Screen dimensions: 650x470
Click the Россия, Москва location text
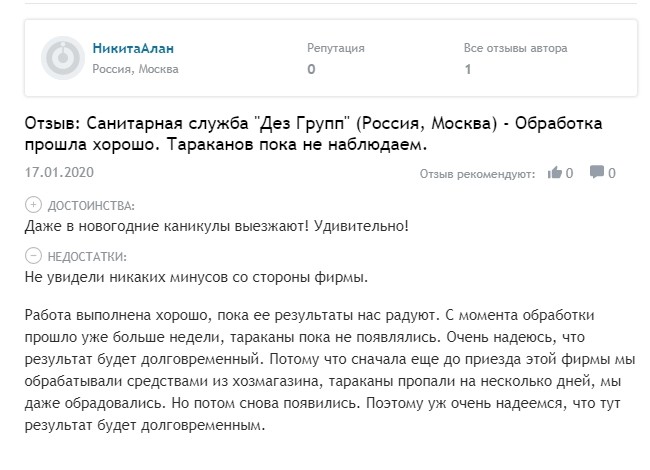pyautogui.click(x=135, y=69)
